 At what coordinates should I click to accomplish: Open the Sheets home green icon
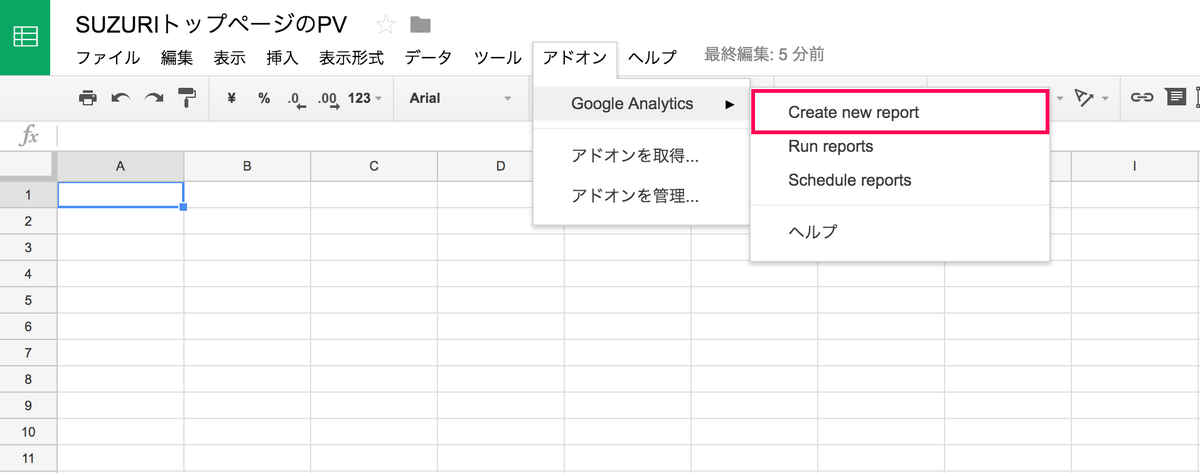point(25,37)
